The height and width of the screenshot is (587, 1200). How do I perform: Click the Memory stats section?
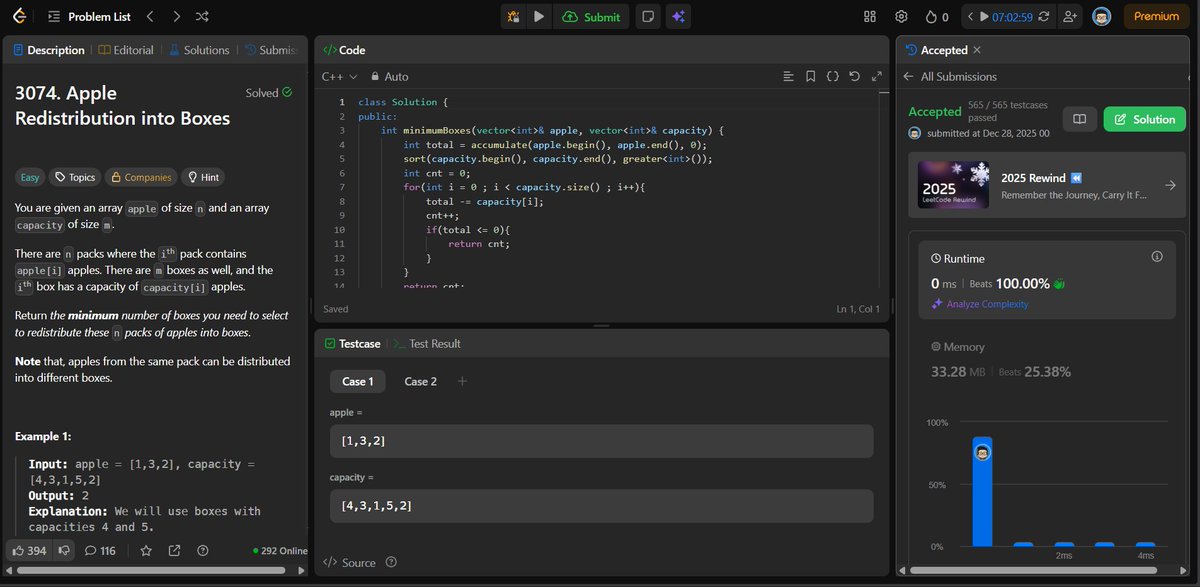click(1046, 361)
